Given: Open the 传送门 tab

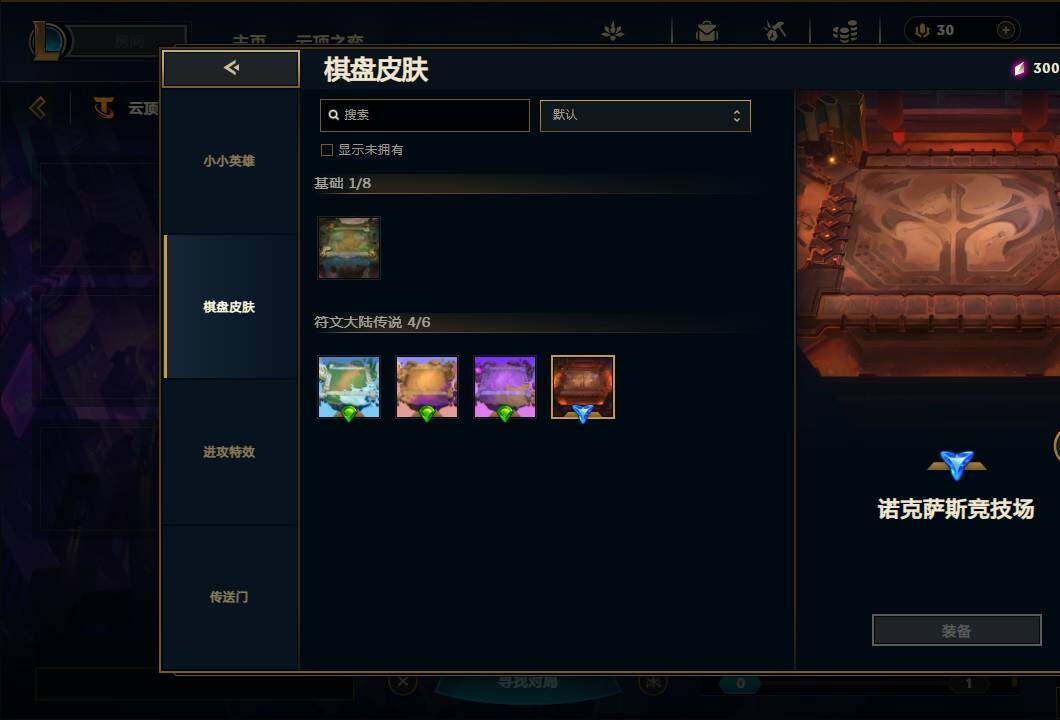Looking at the screenshot, I should pyautogui.click(x=229, y=597).
